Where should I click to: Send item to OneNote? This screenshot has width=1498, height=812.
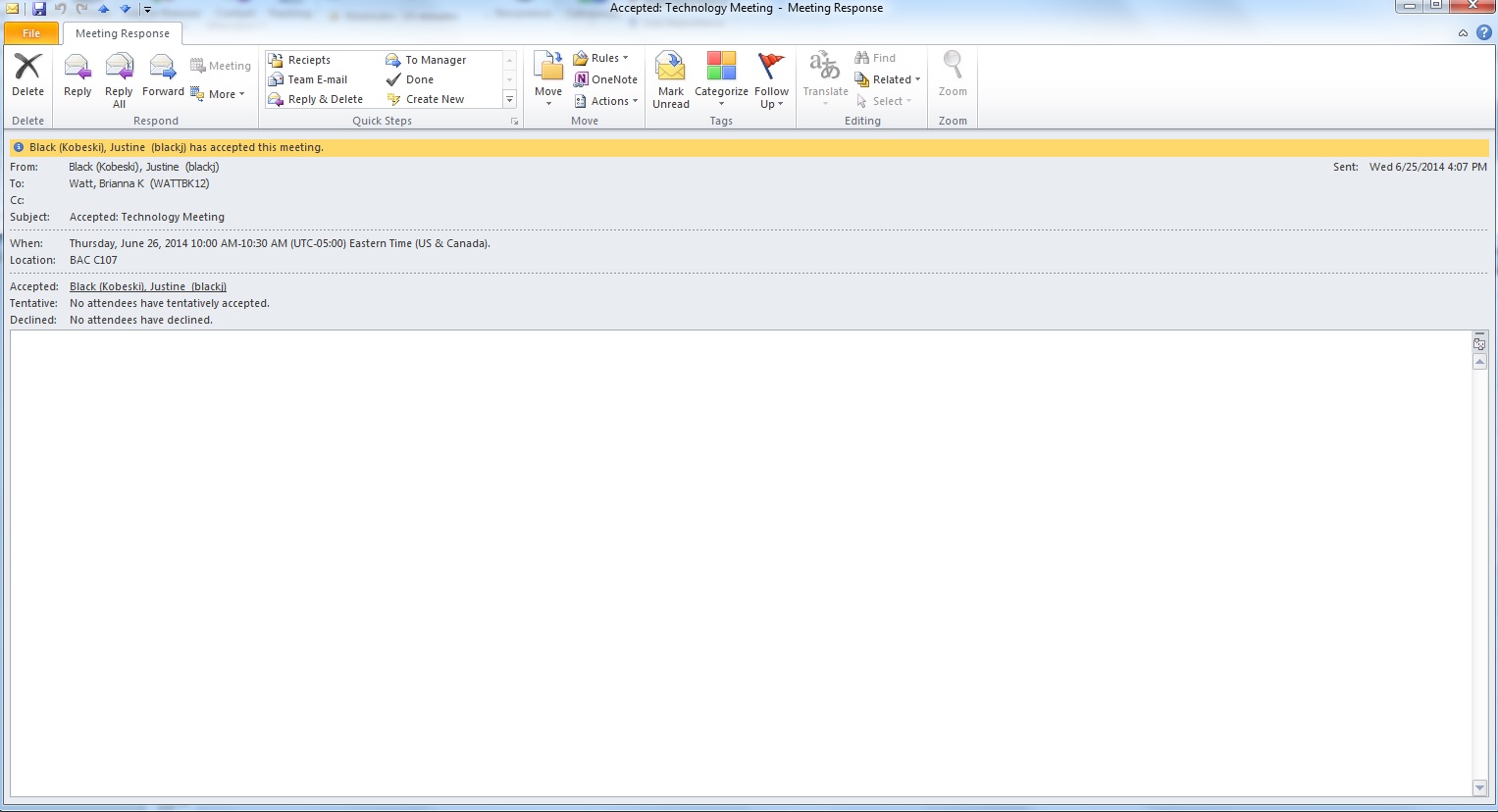coord(605,79)
